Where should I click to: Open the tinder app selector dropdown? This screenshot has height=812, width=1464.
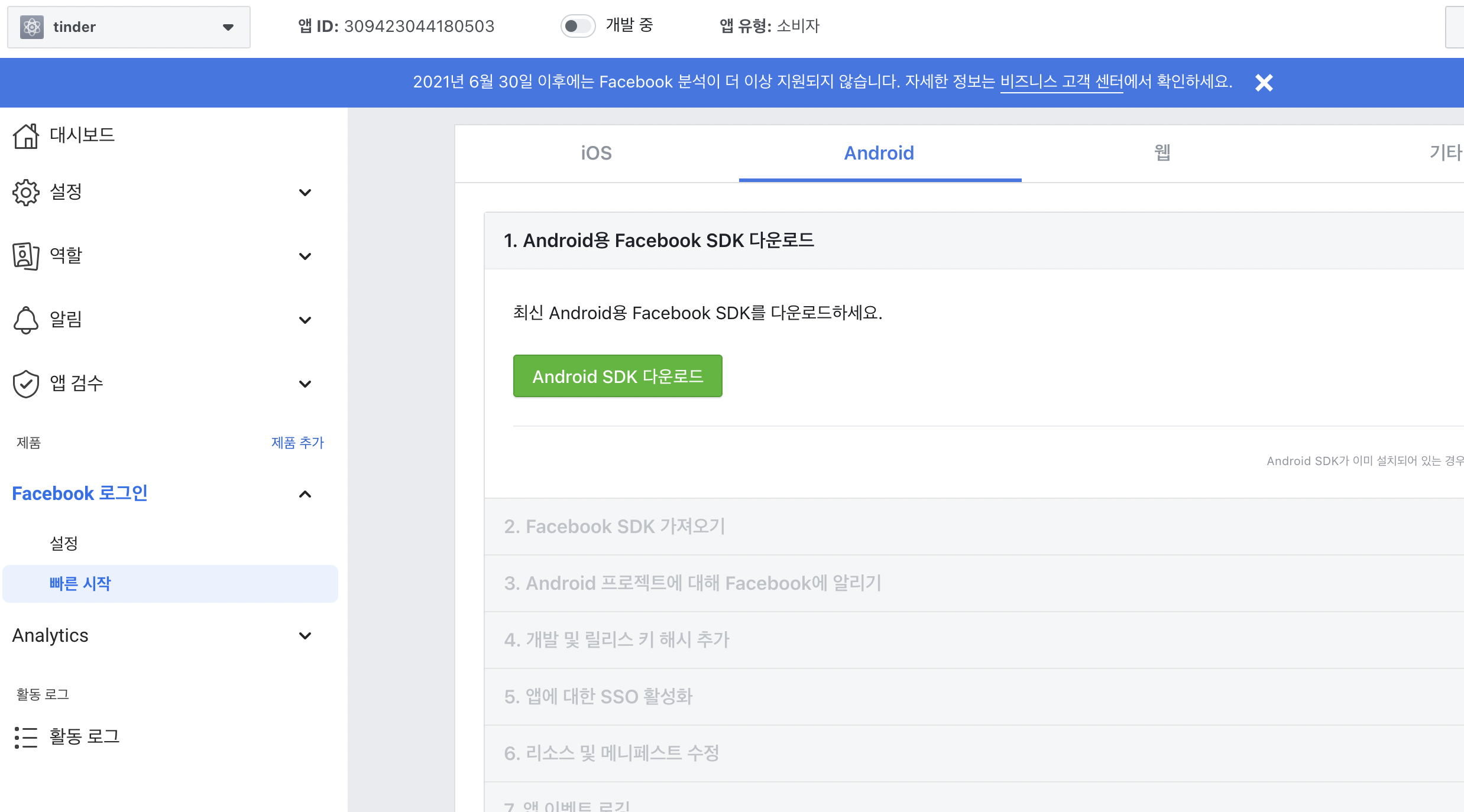(228, 27)
